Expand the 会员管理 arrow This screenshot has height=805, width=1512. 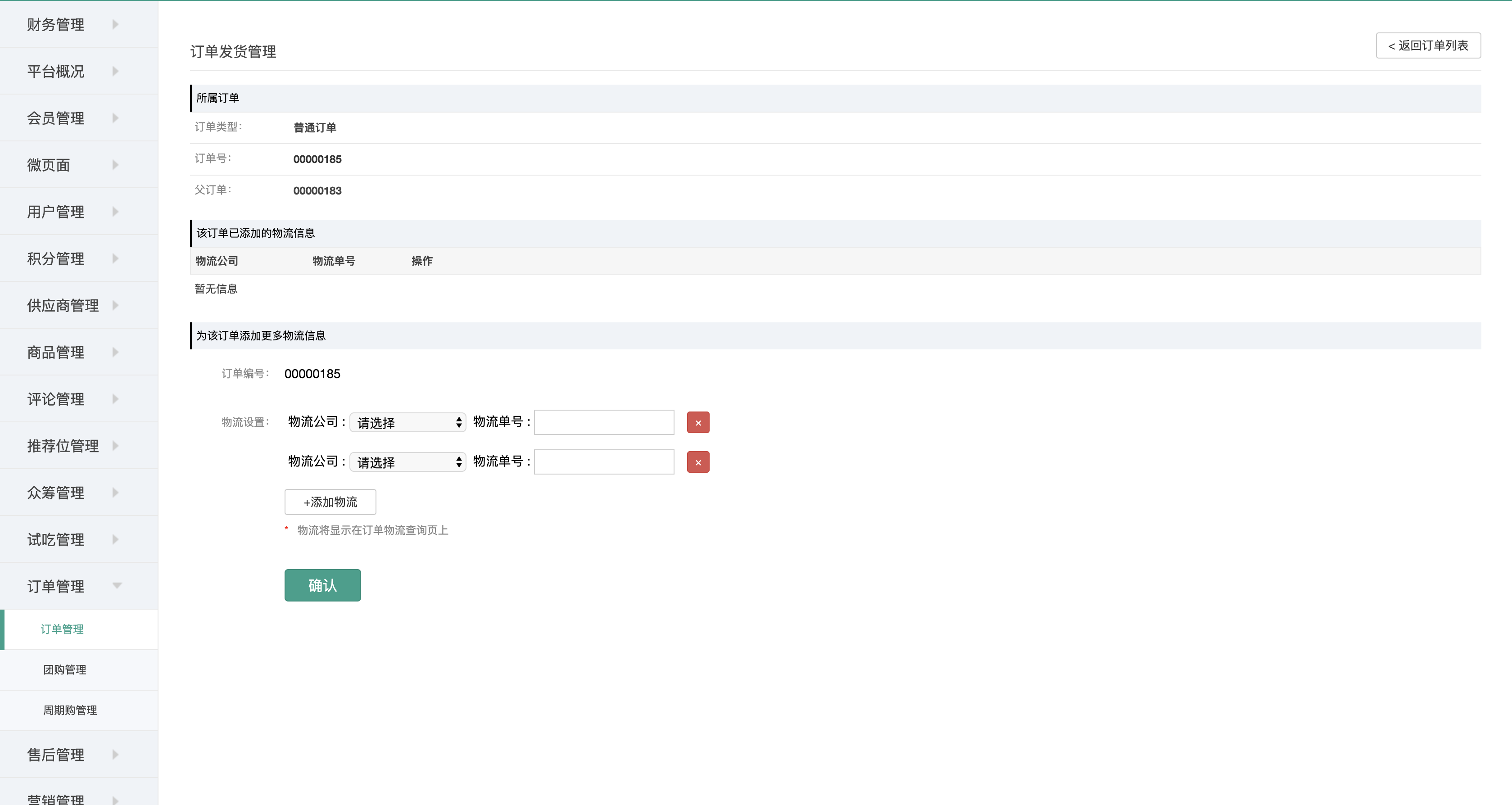115,118
